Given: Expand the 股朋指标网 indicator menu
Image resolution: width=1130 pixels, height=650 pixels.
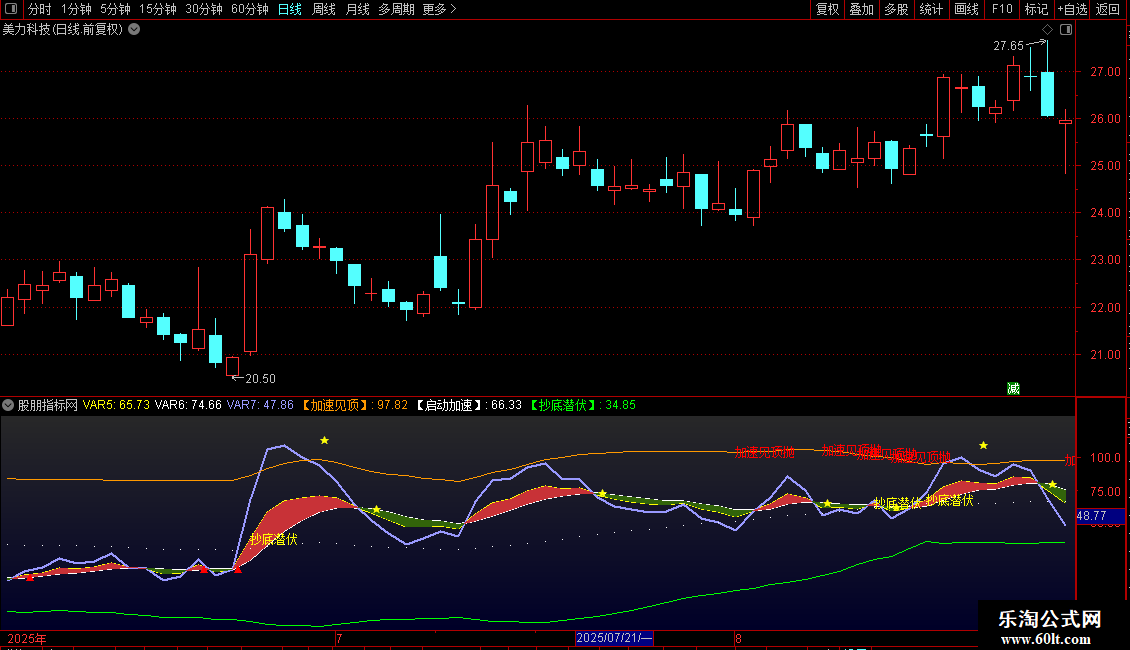Looking at the screenshot, I should 9,405.
